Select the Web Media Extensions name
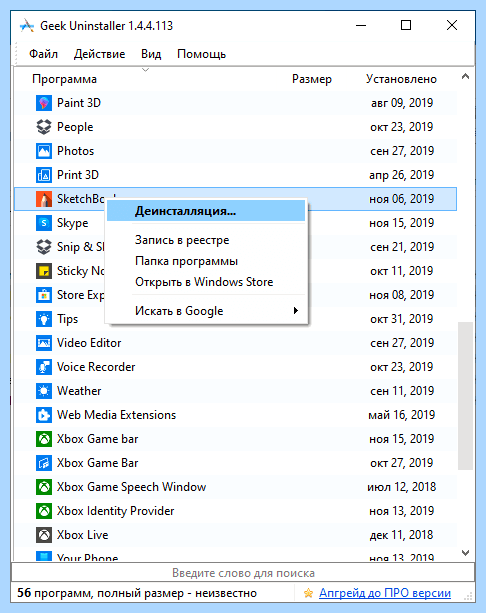Screen dimensions: 486x613 click(117, 415)
